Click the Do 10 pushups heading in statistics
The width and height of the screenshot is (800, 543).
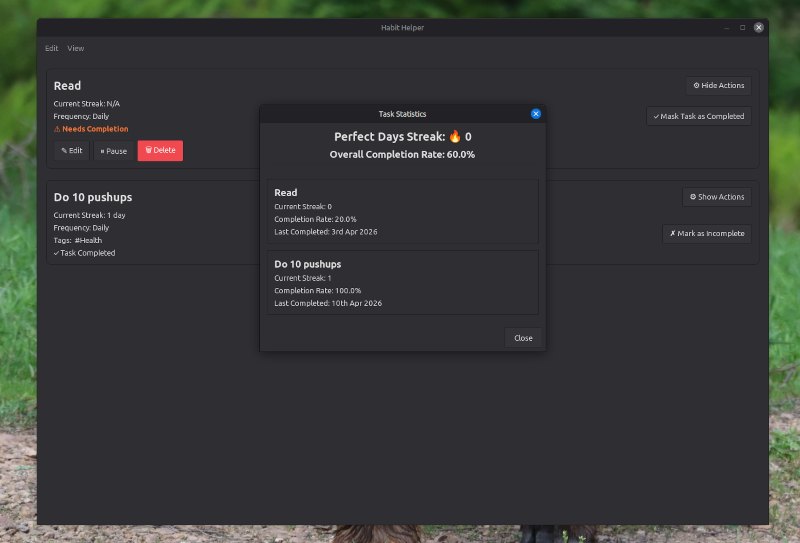pyautogui.click(x=308, y=264)
